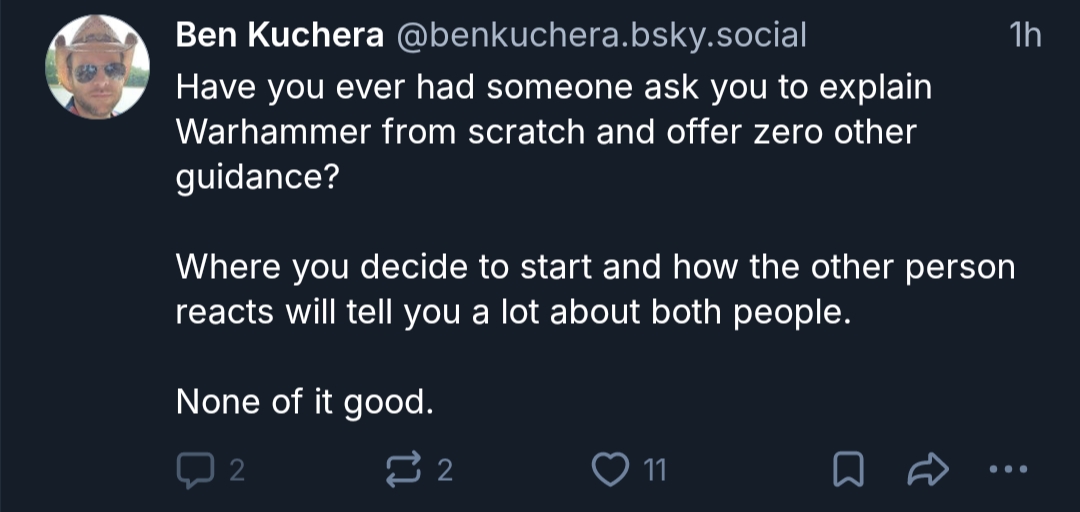The width and height of the screenshot is (1080, 512).
Task: Click the 1h post timestamp
Action: 1025,36
